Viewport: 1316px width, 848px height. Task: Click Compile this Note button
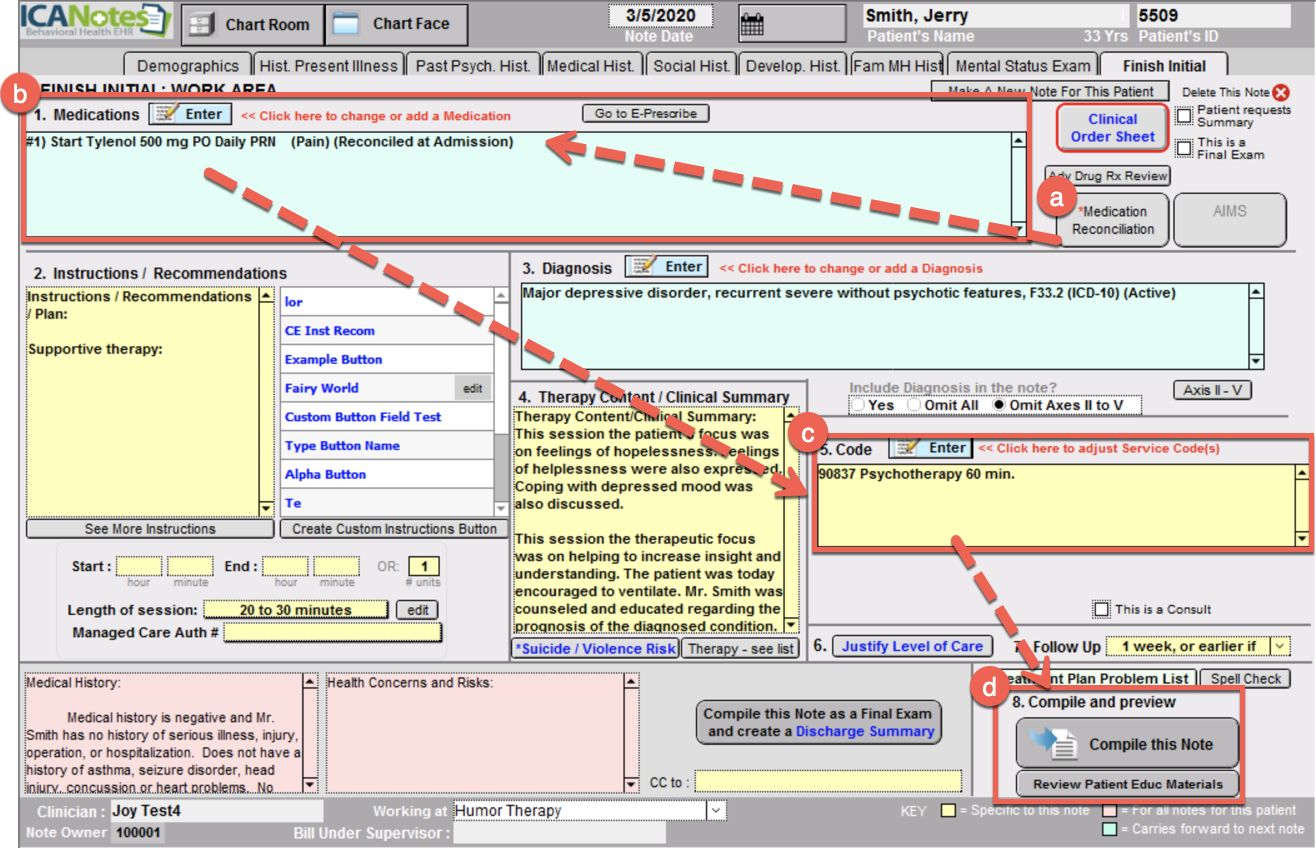[1127, 744]
